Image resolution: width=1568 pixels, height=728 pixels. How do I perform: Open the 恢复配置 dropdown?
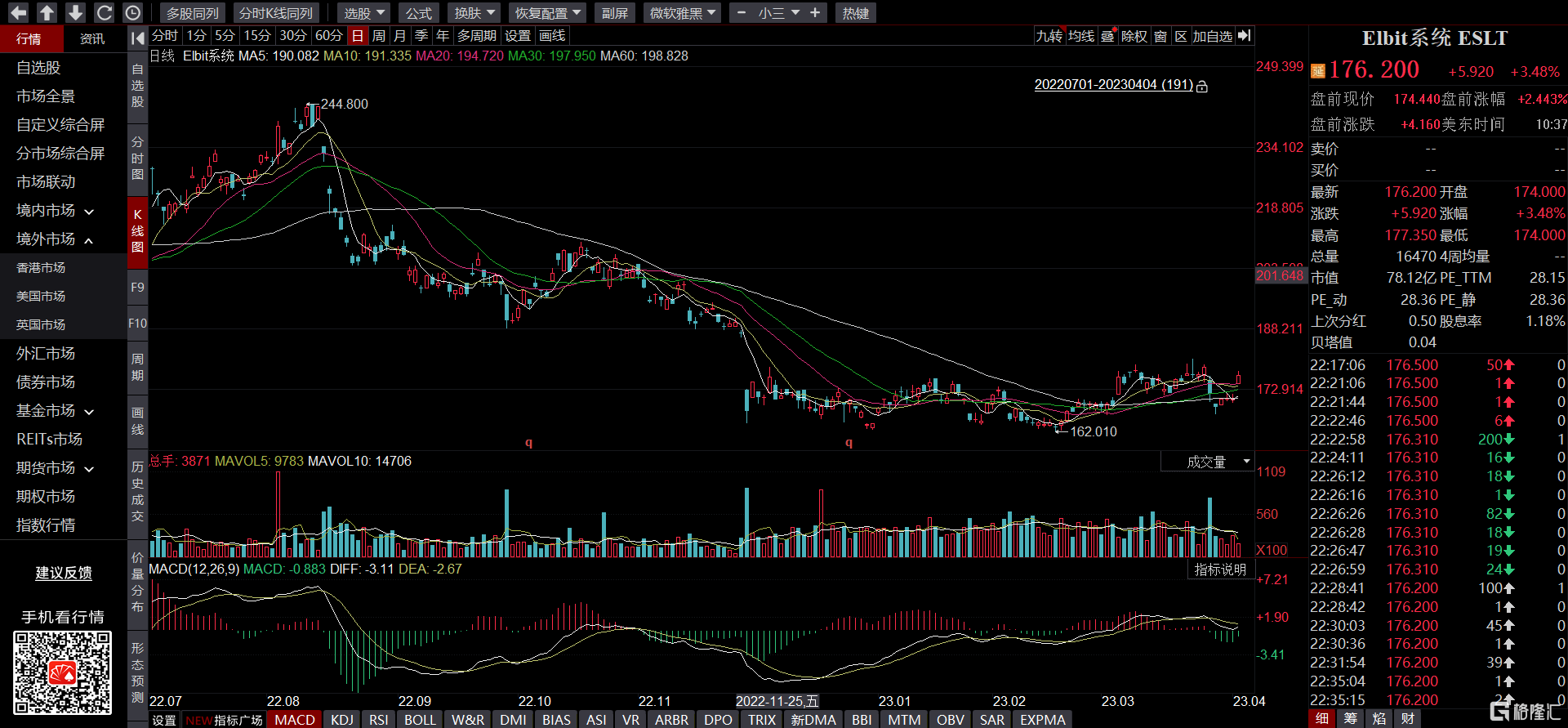pos(548,13)
